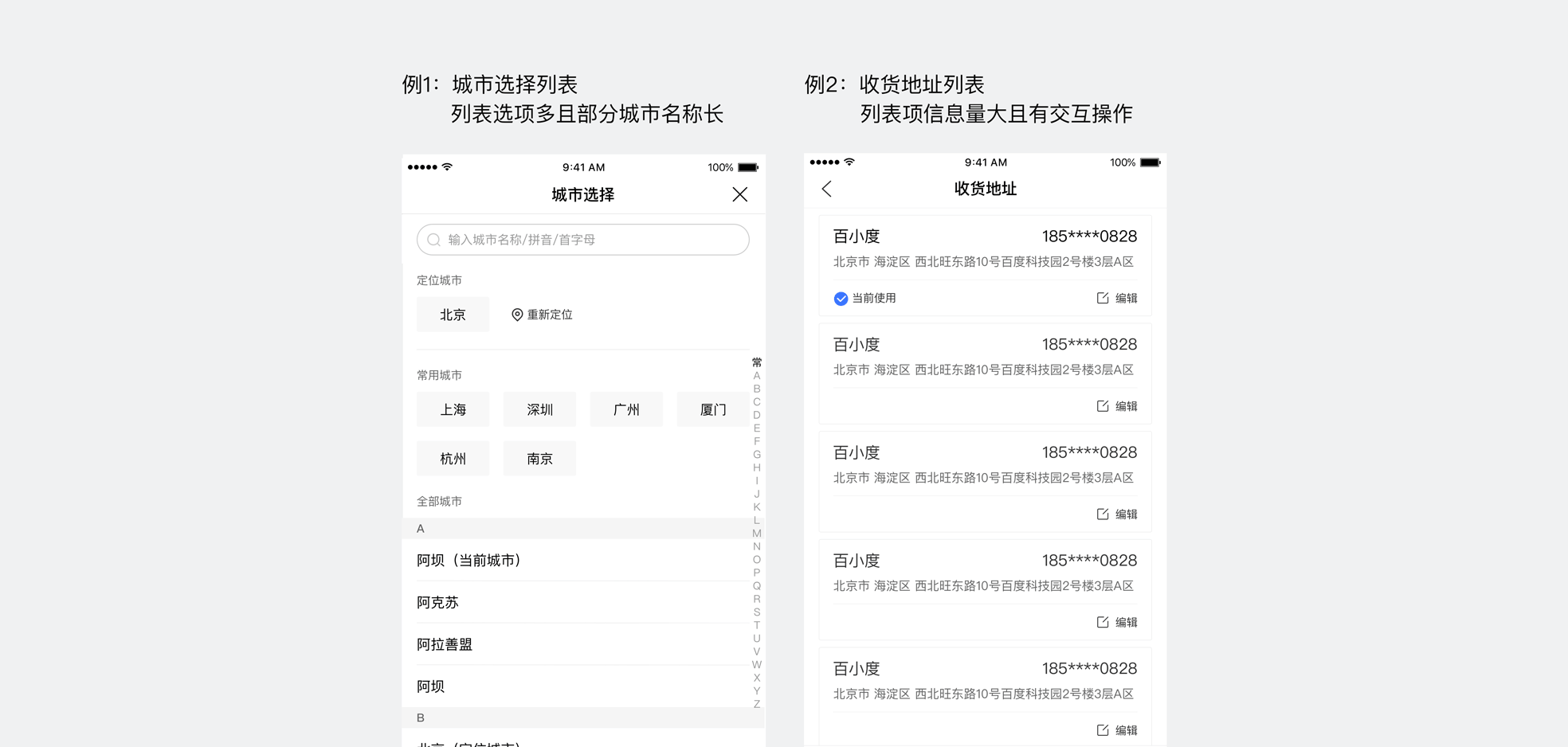Go back from the 收货地址 page
Image resolution: width=1568 pixels, height=747 pixels.
click(826, 189)
